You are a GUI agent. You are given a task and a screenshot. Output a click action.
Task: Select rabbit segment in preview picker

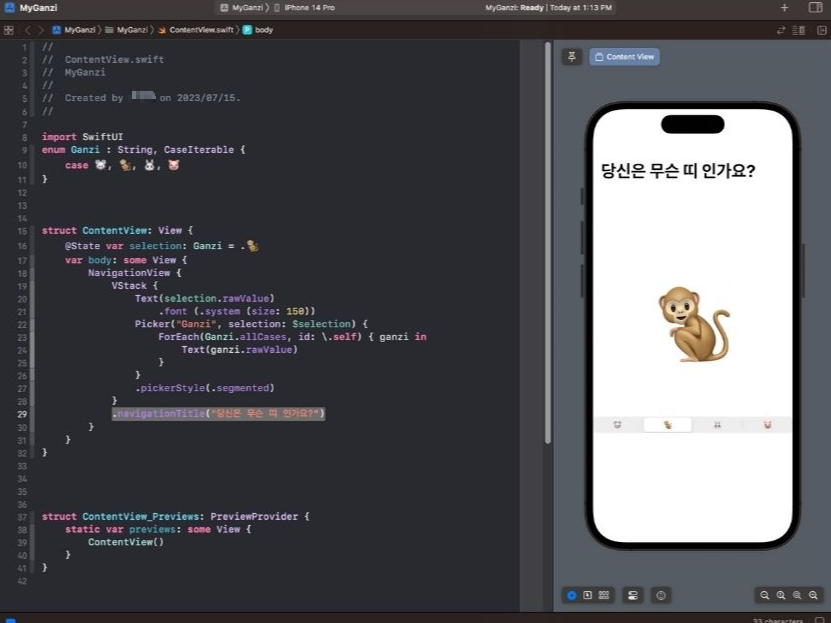point(717,425)
